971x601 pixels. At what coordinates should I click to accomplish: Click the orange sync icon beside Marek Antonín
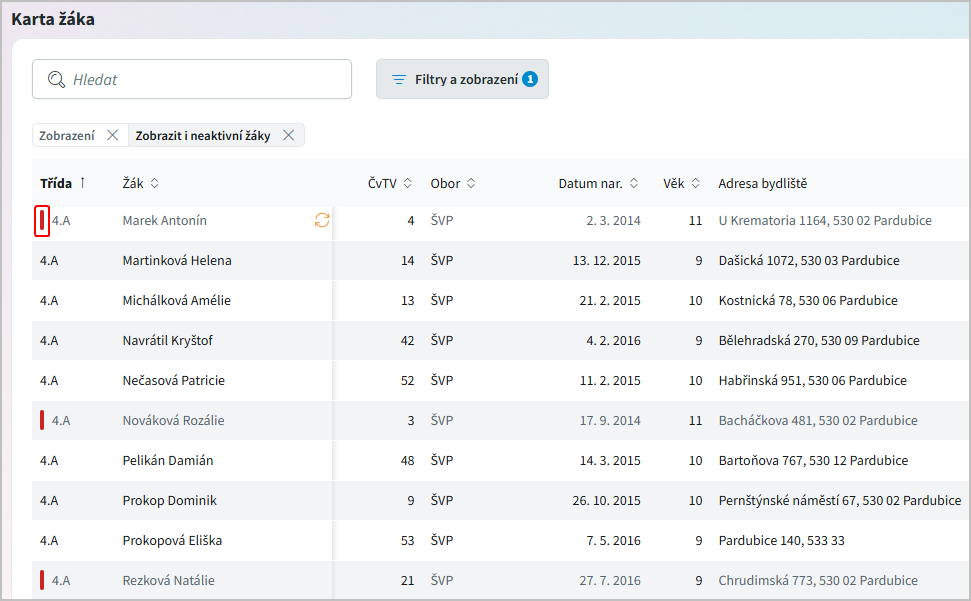coord(322,220)
